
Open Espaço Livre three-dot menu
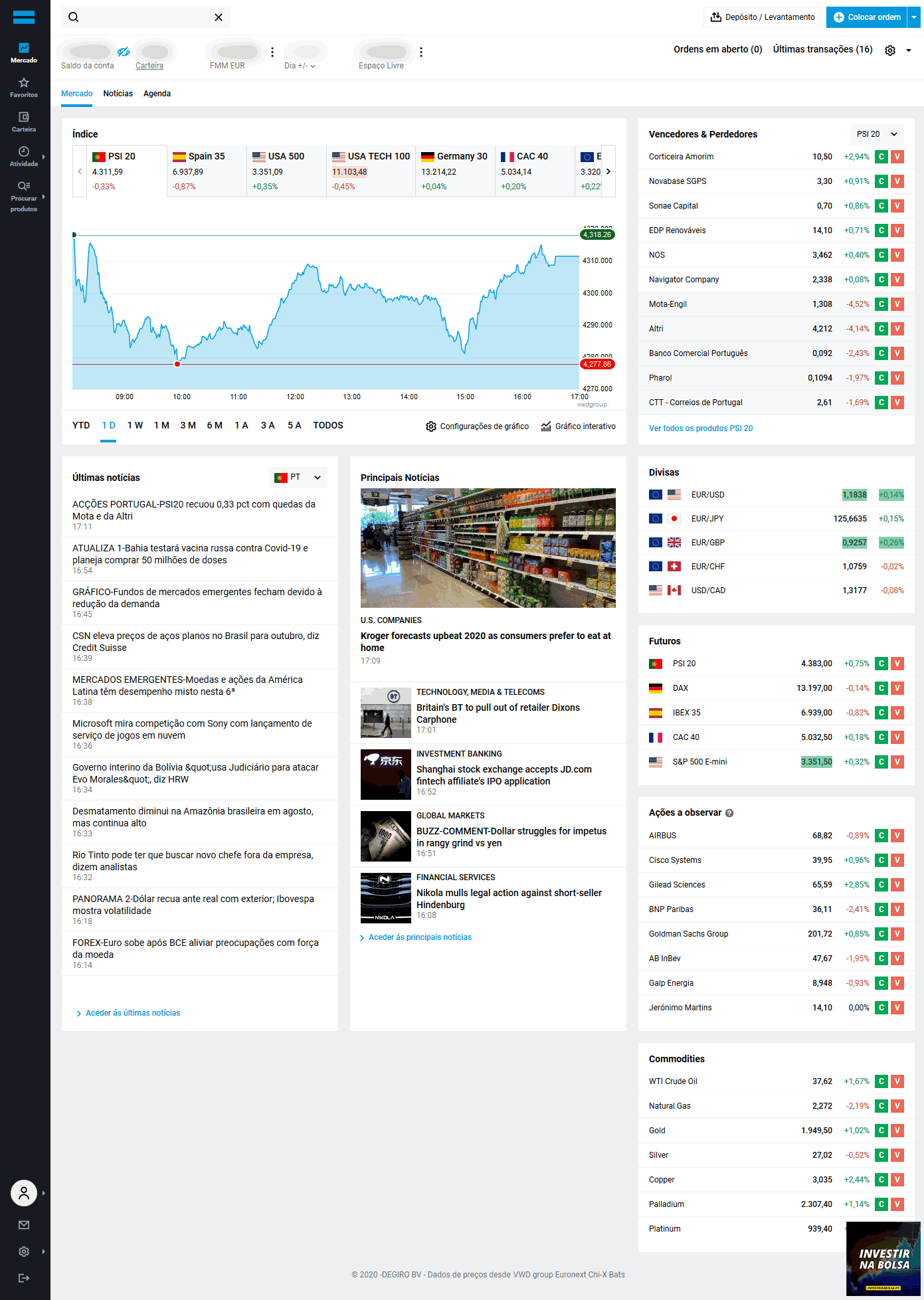(421, 52)
